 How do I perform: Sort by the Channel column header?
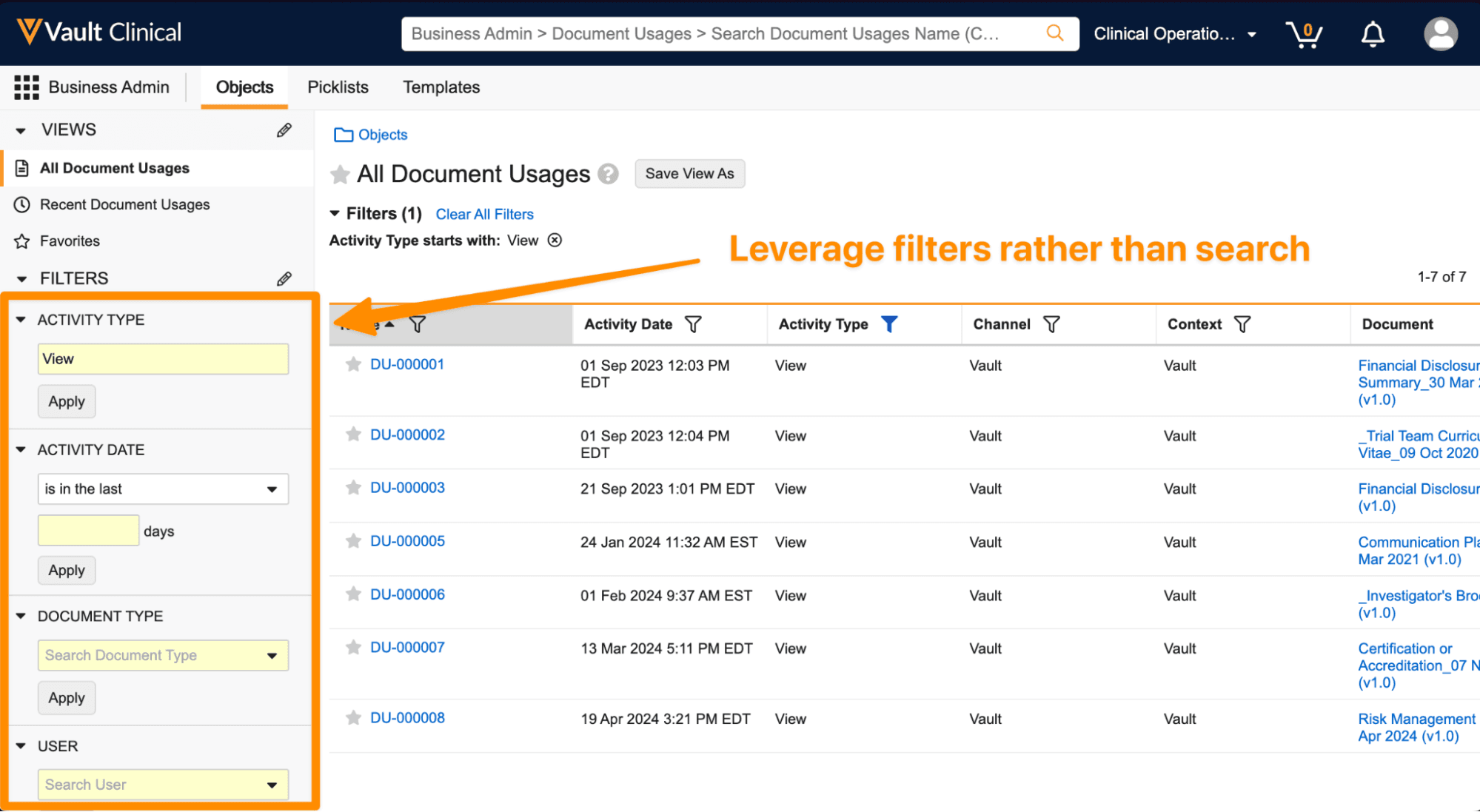(1002, 324)
